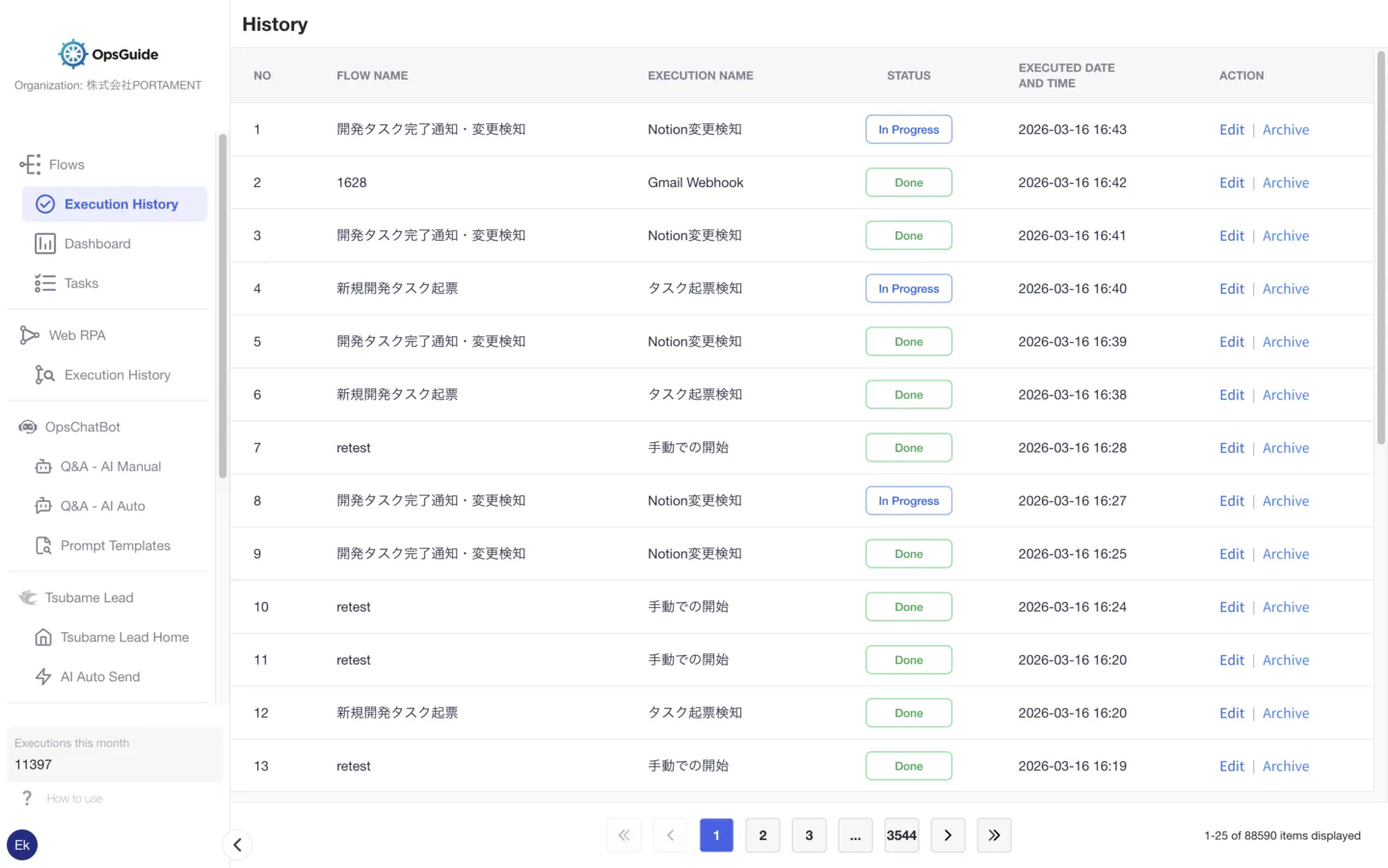
Task: Open Execution History under Web RPA
Action: click(x=118, y=375)
